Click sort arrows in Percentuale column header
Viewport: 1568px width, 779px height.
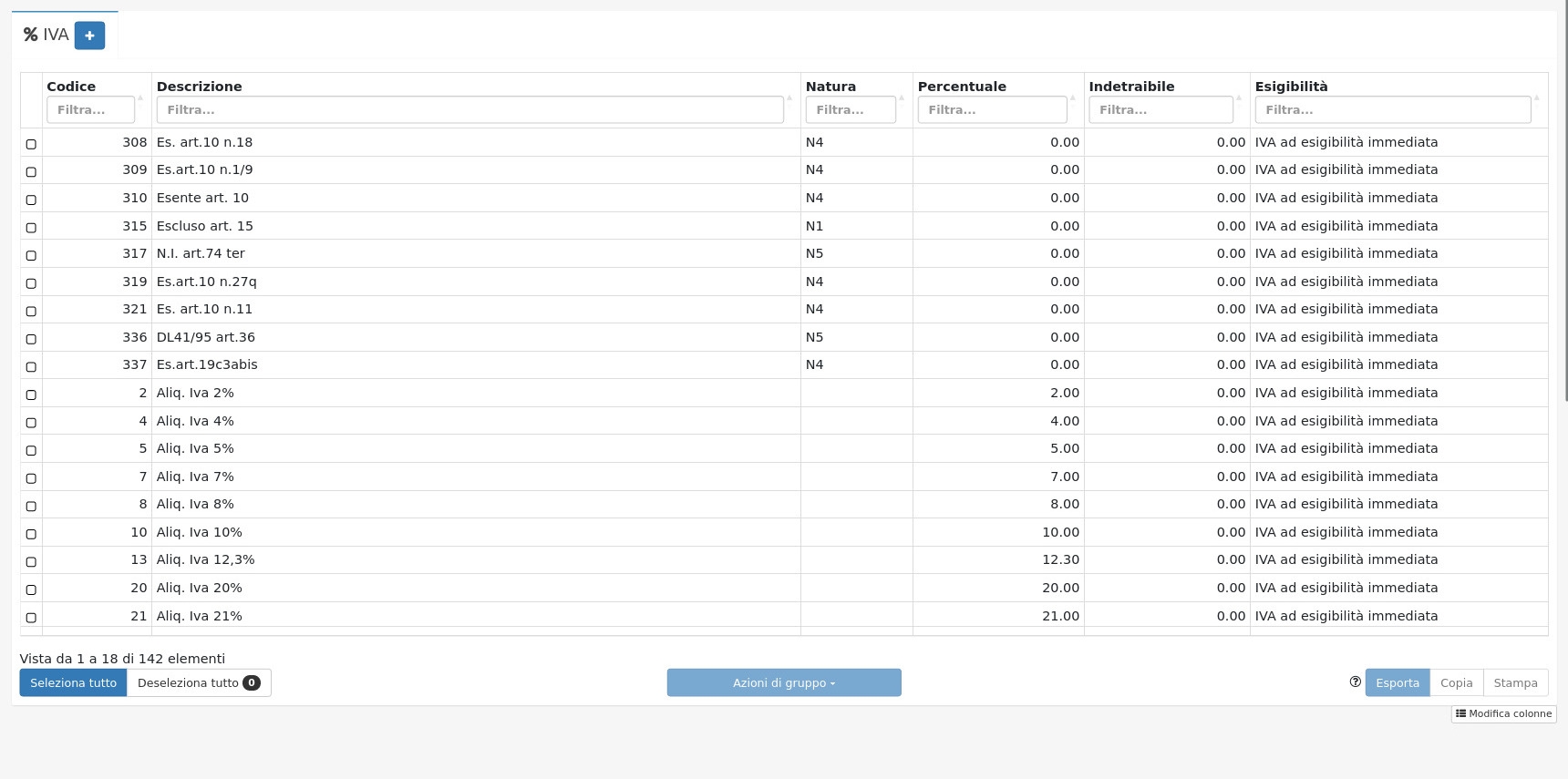click(1073, 97)
